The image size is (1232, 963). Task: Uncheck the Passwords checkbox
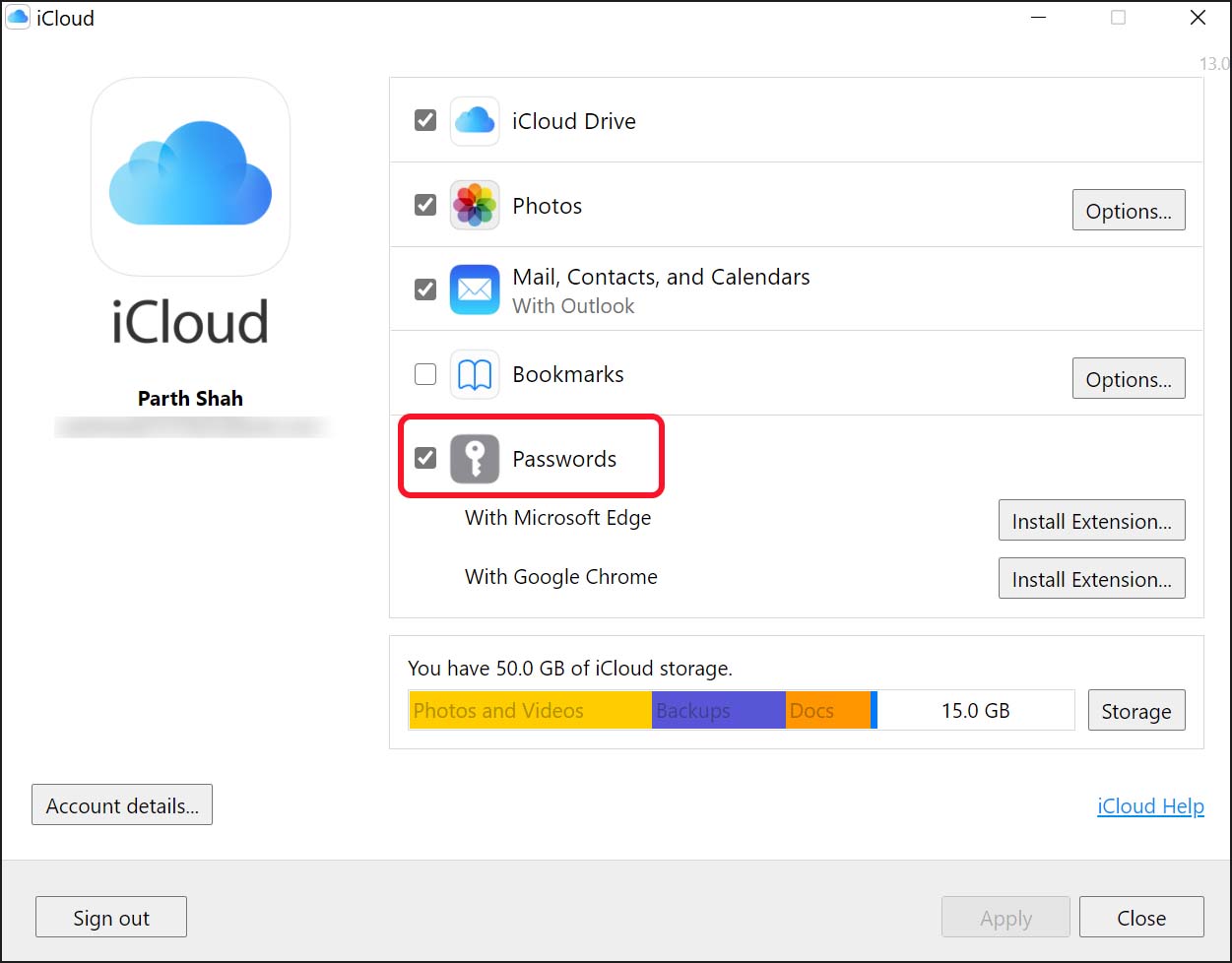(x=425, y=459)
